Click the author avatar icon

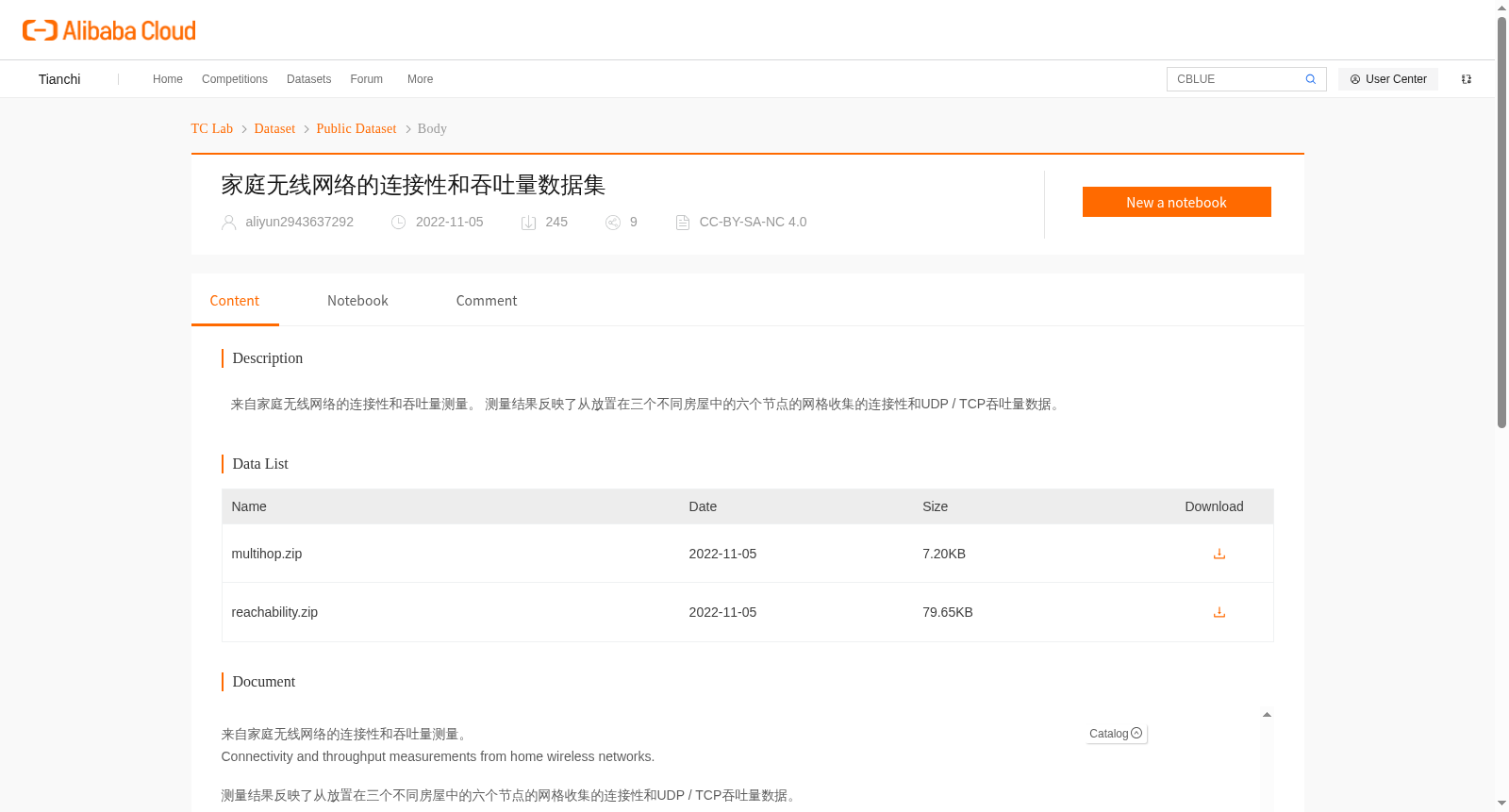tap(228, 223)
